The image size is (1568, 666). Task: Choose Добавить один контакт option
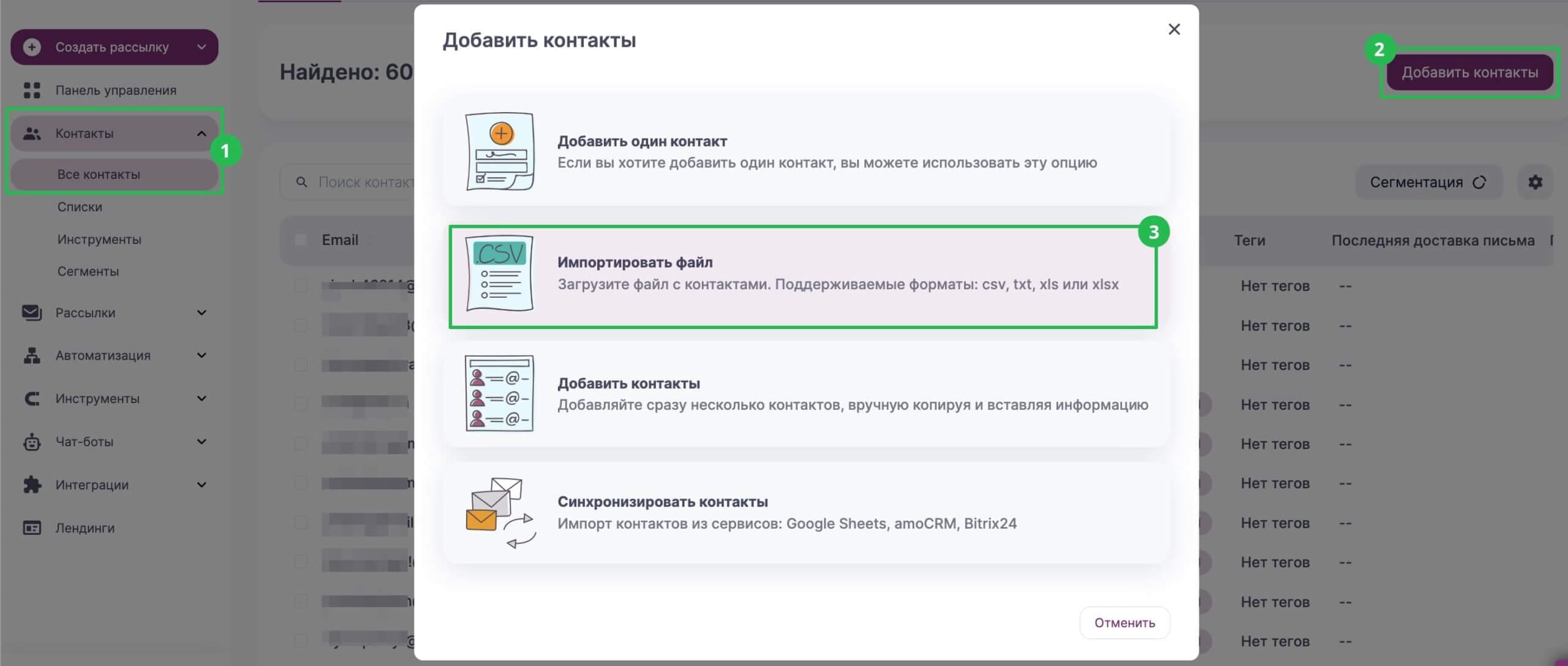(807, 151)
